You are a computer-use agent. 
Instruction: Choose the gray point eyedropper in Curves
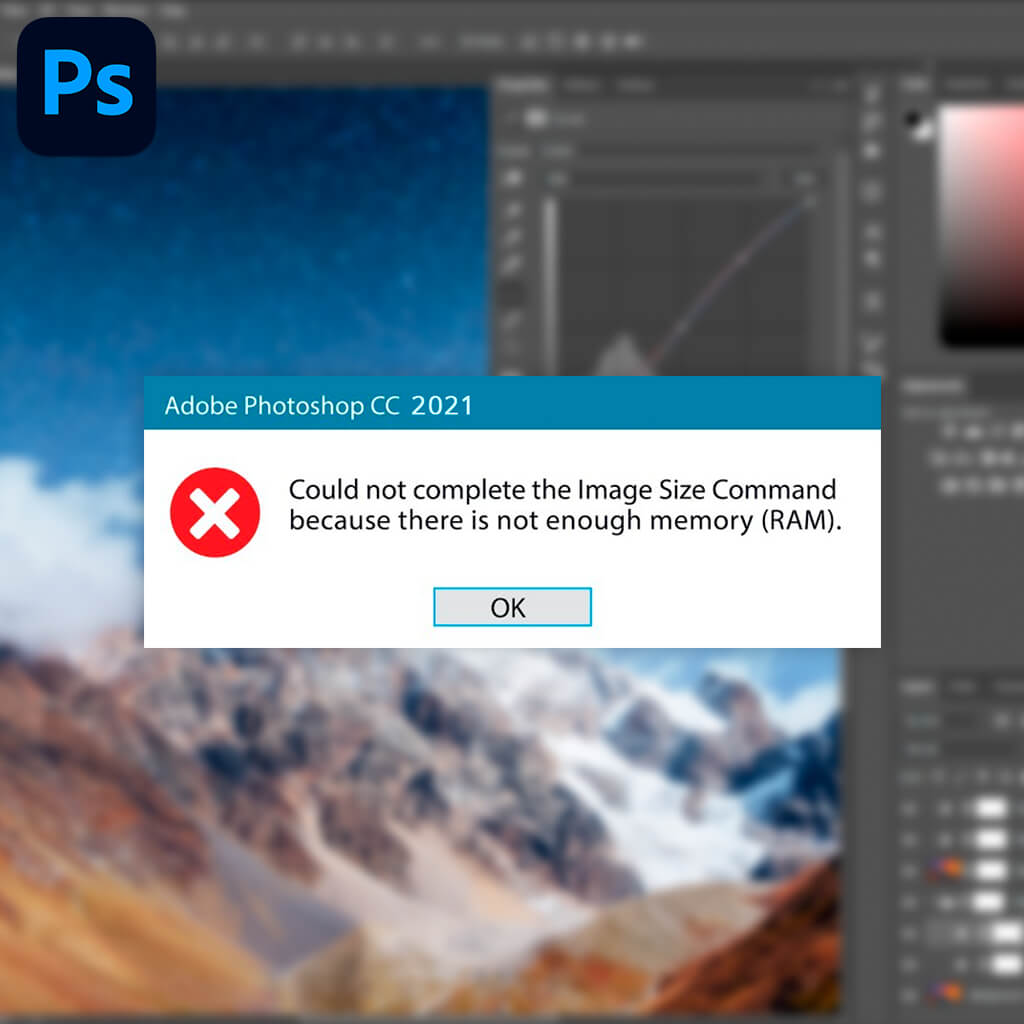pyautogui.click(x=513, y=237)
